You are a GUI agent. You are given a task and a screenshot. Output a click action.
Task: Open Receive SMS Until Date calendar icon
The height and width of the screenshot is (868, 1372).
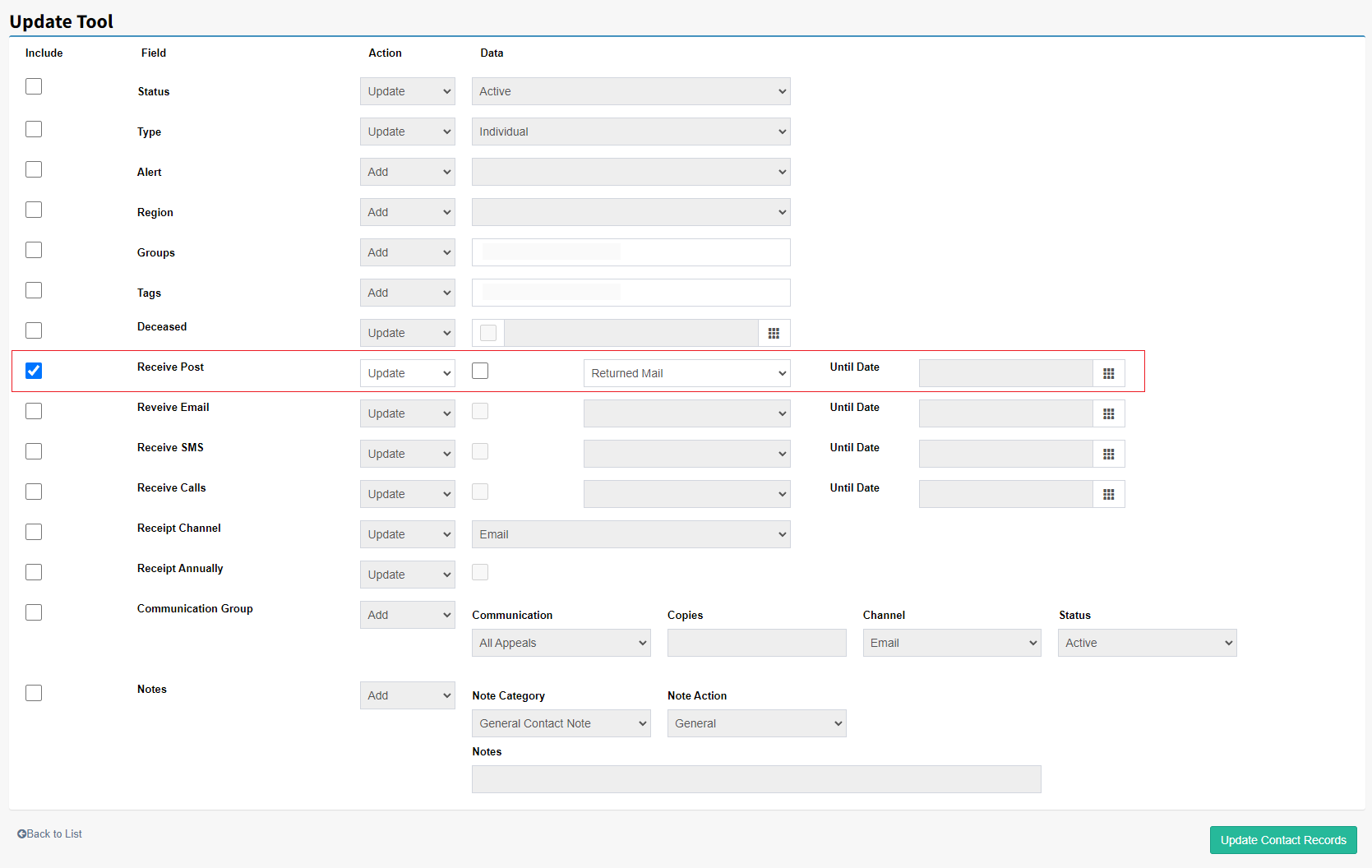1109,454
